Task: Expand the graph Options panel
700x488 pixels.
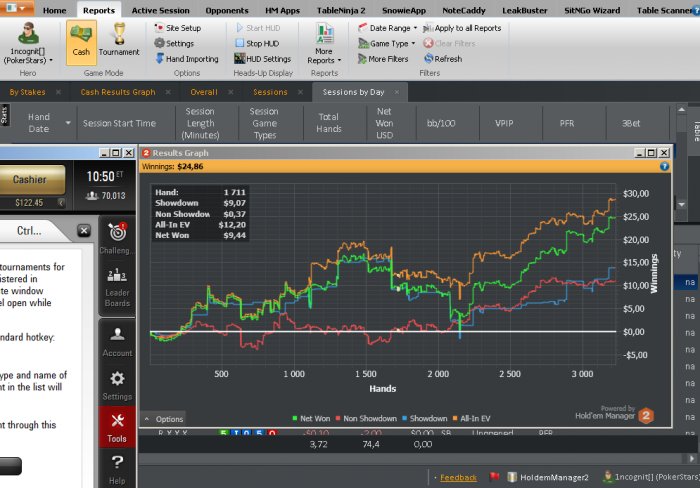Action: tap(164, 419)
